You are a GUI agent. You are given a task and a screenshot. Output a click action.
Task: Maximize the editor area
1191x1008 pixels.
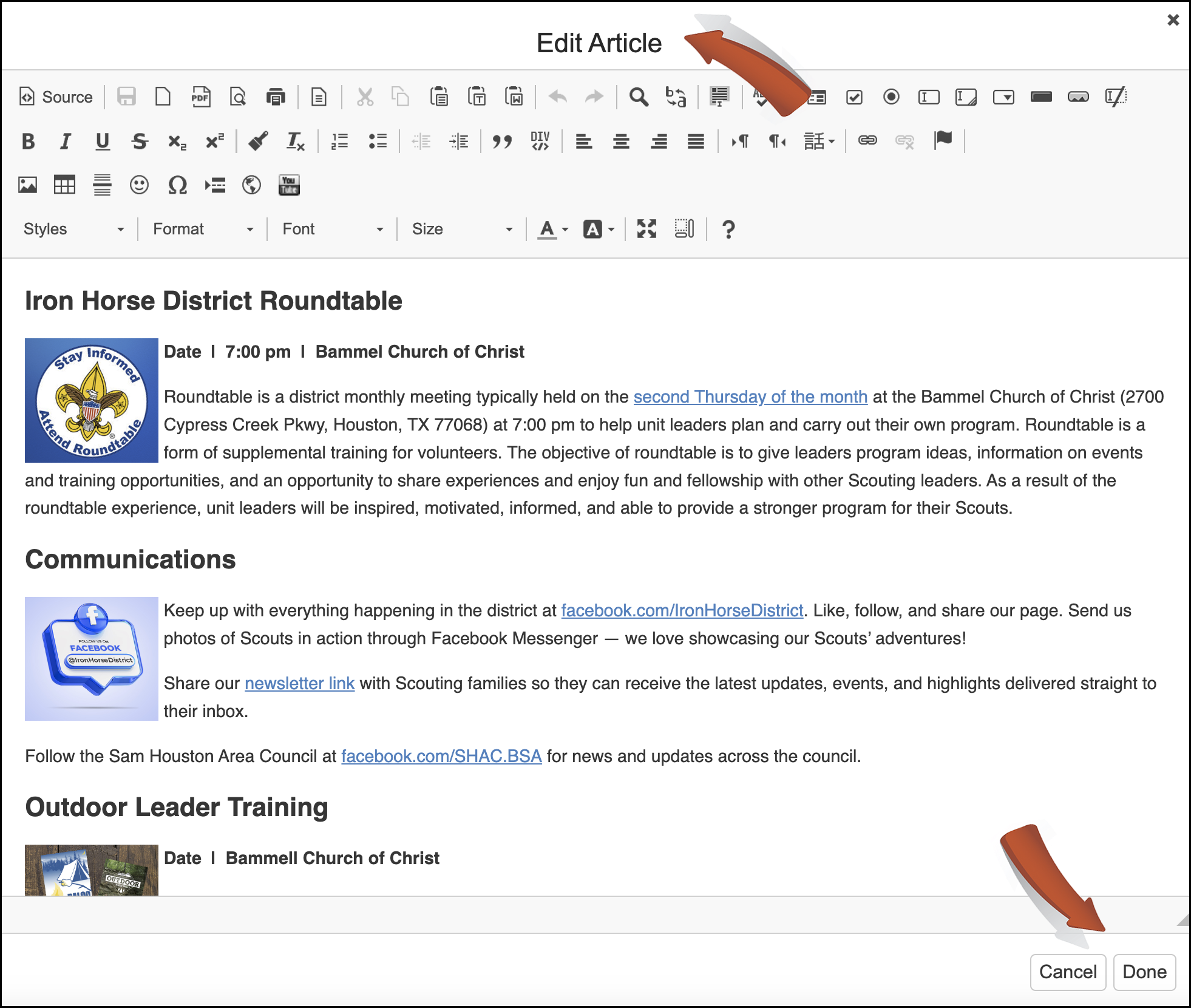tap(646, 229)
